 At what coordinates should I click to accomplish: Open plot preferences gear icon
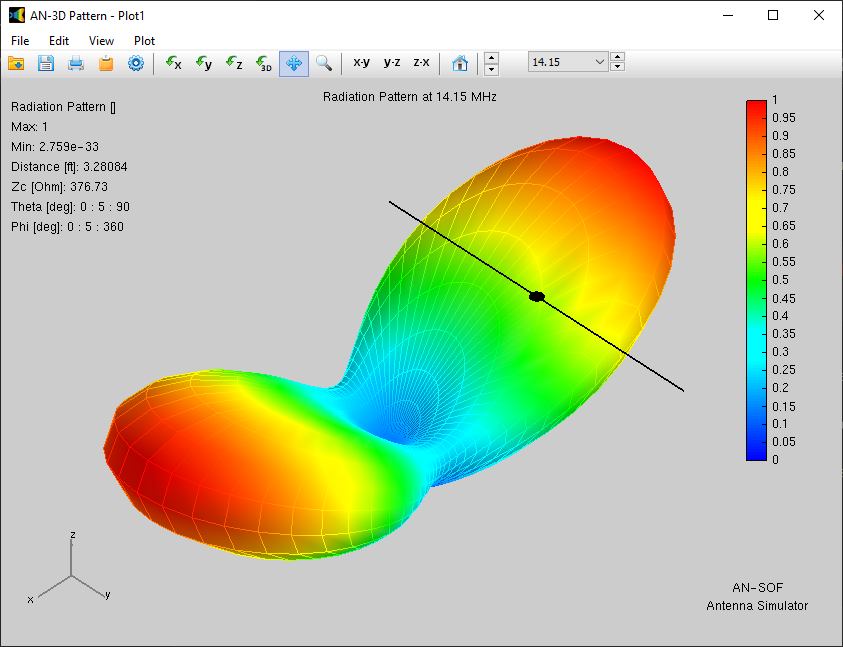point(136,63)
